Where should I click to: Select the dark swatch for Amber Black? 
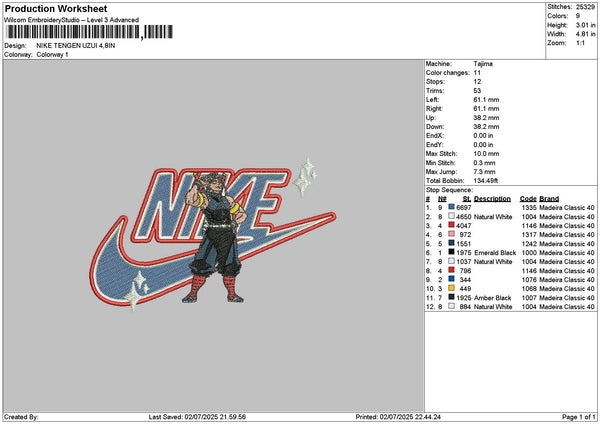pyautogui.click(x=452, y=297)
